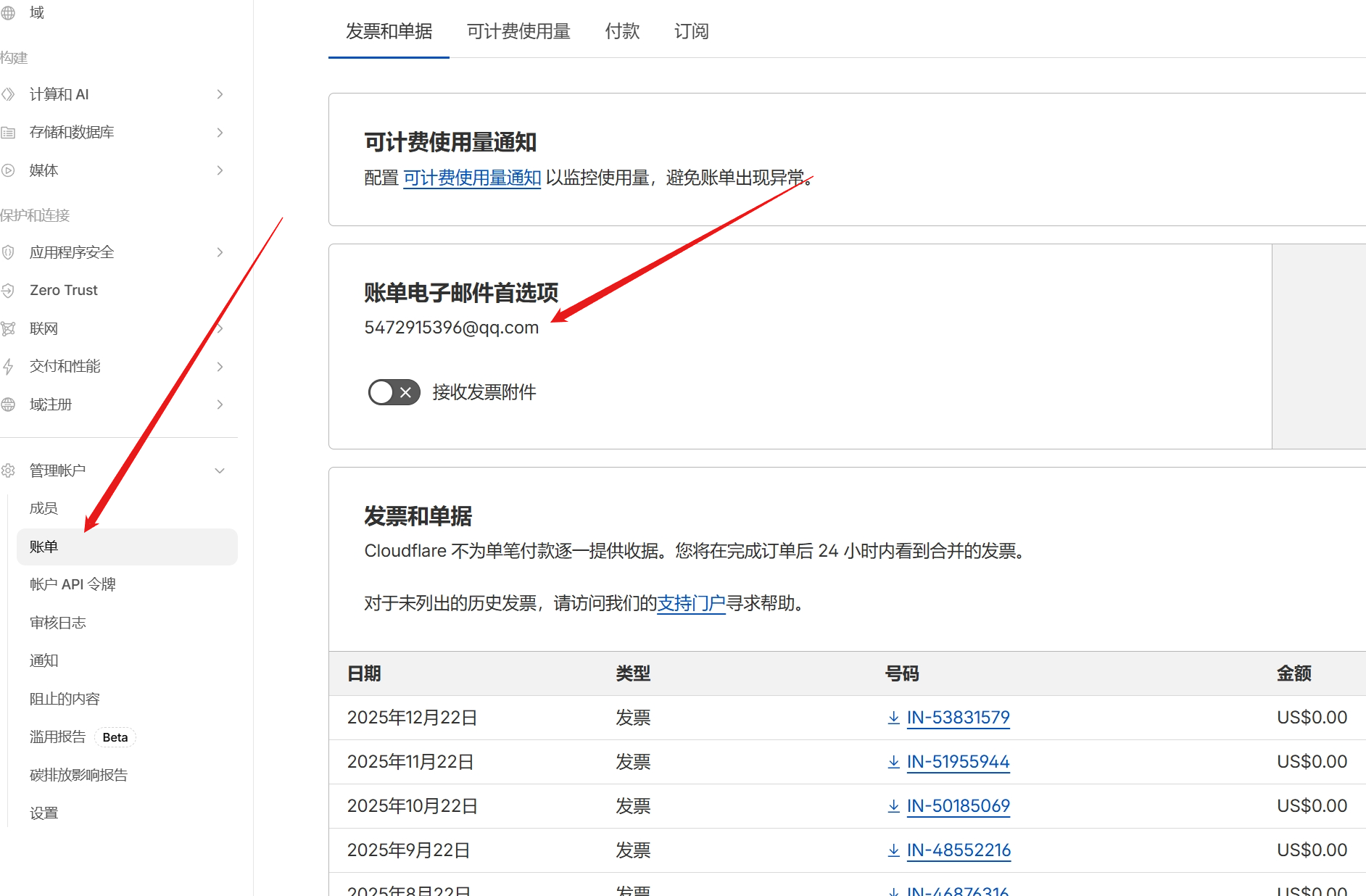The image size is (1366, 896).
Task: Collapse the 管理帐户 section chevron
Action: click(220, 470)
